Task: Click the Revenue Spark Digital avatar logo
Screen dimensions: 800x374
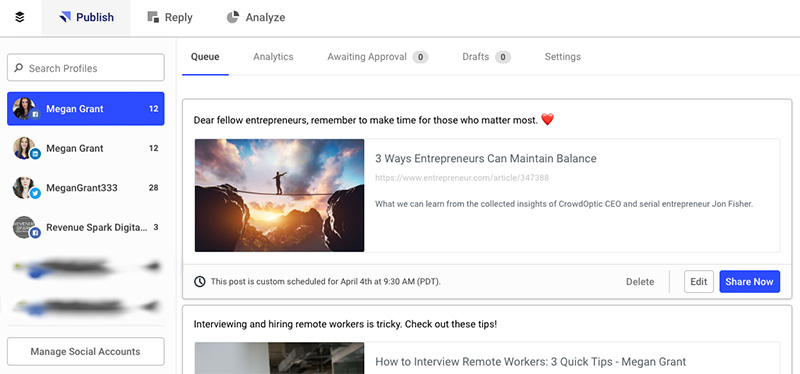Action: 26,228
